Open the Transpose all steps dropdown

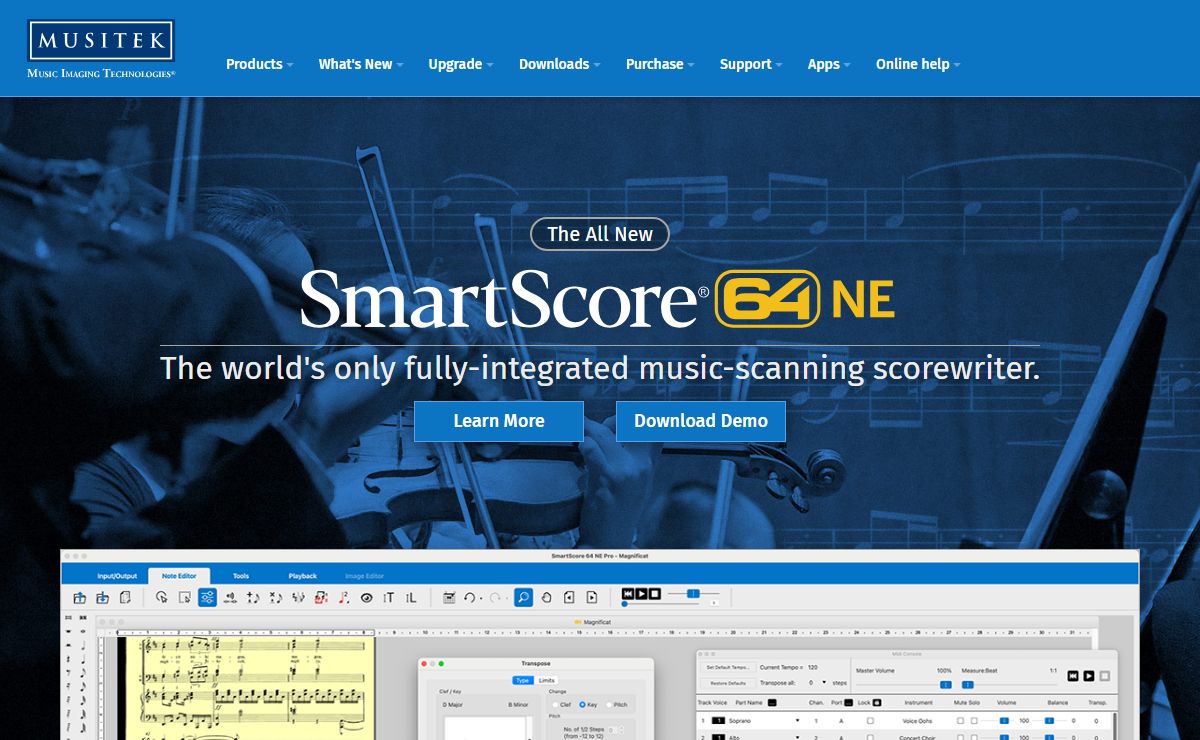824,683
